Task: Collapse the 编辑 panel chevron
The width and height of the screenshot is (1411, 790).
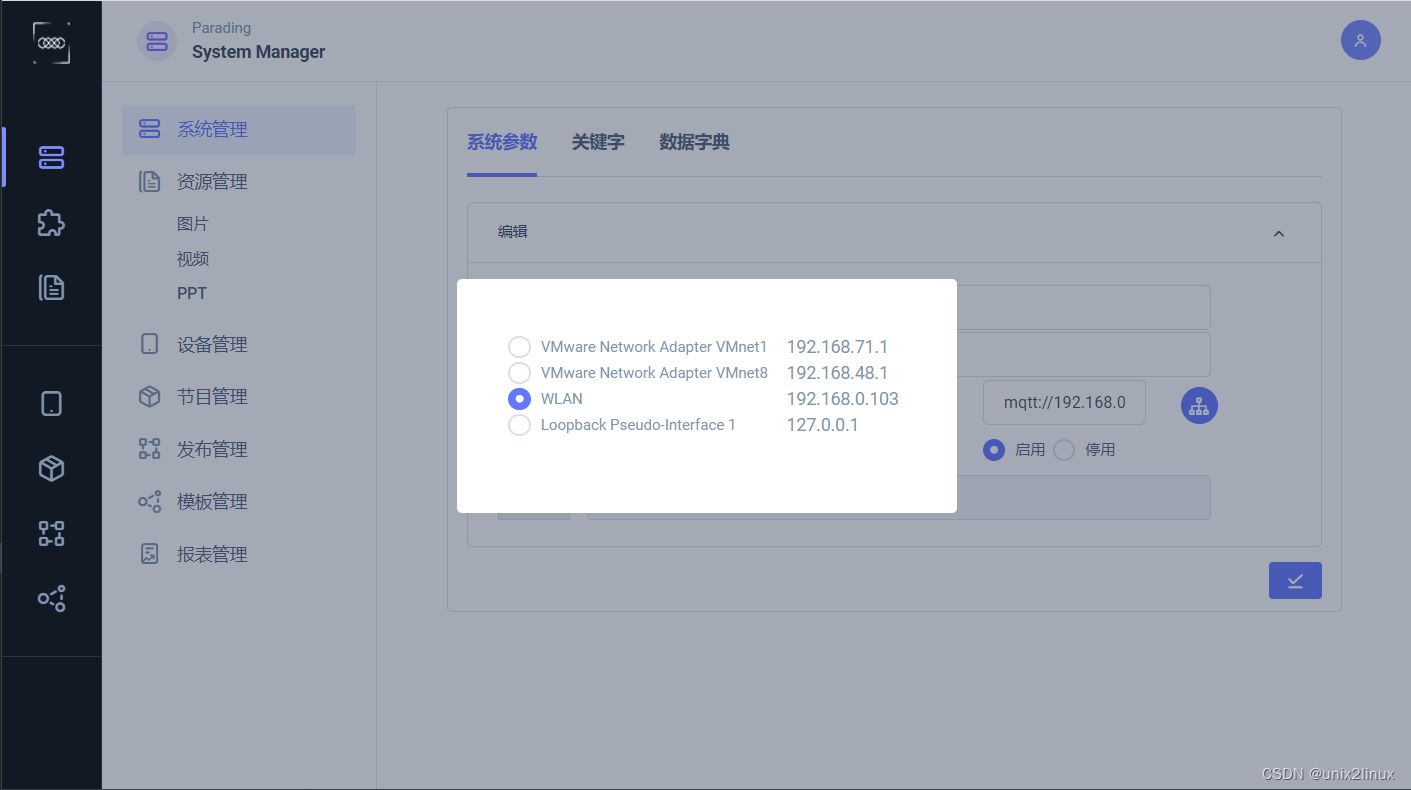Action: (1278, 233)
